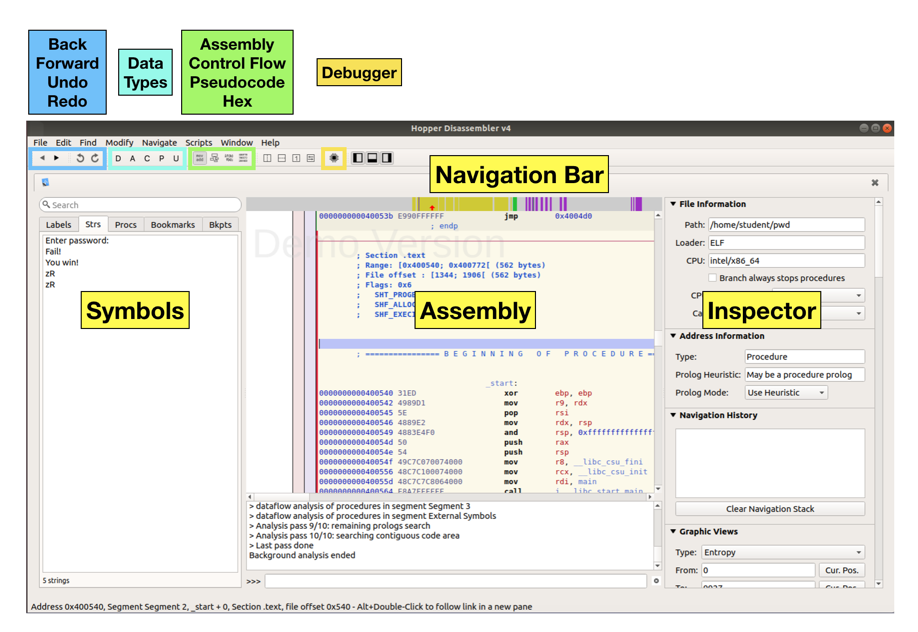
Task: Close the document tab with X
Action: click(x=875, y=183)
